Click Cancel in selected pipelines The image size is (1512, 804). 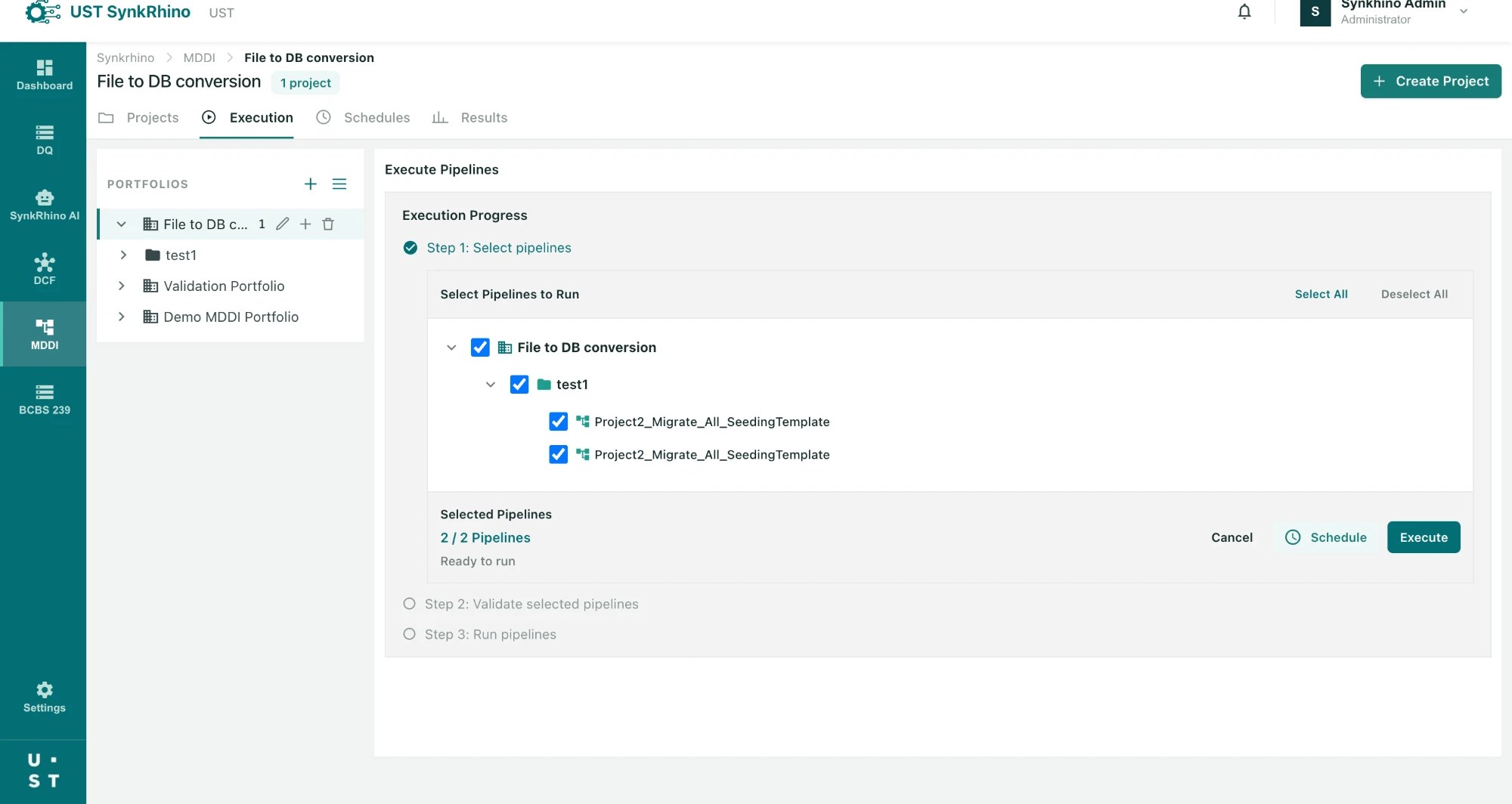coord(1232,537)
